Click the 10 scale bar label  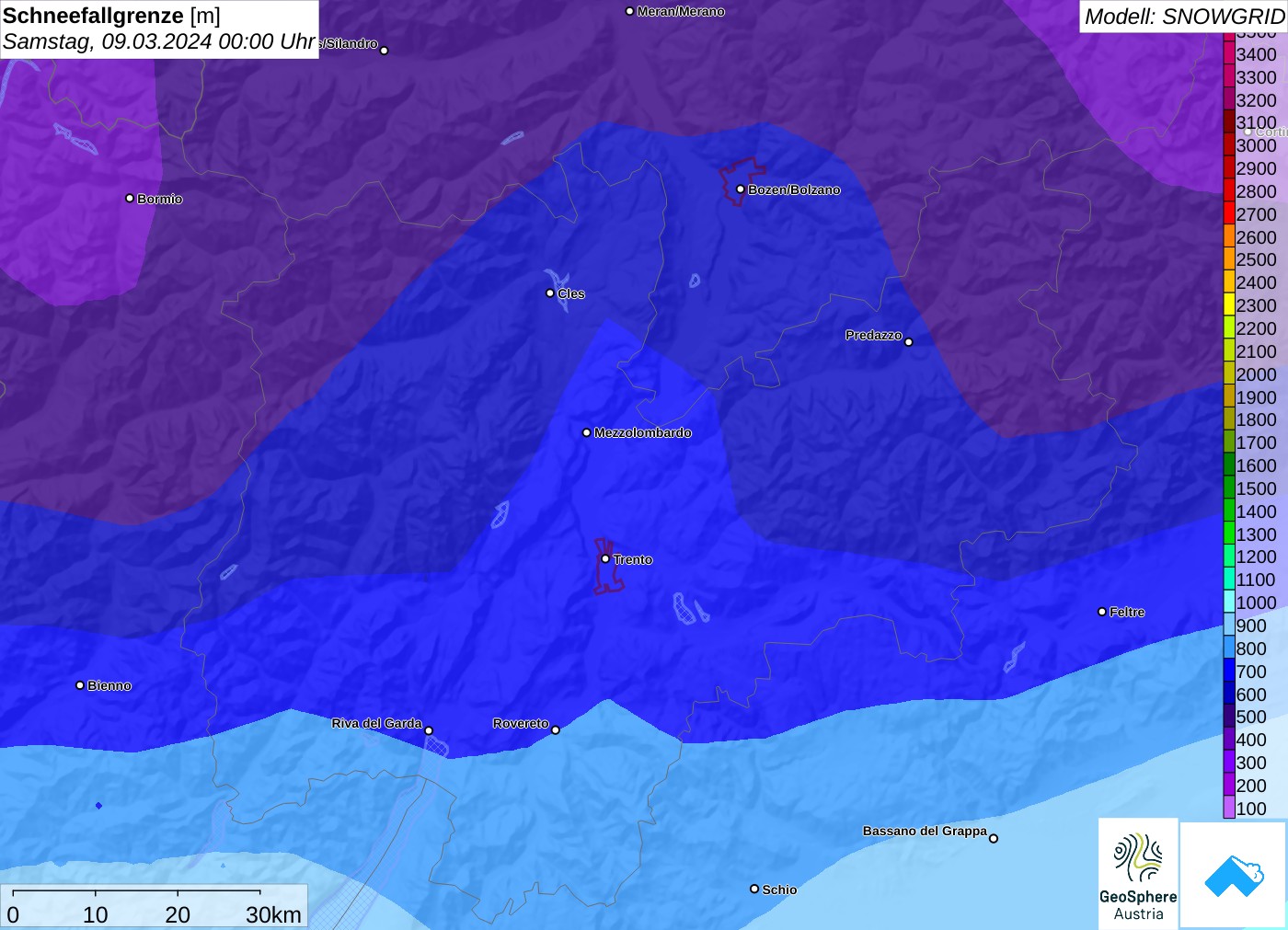tap(96, 914)
